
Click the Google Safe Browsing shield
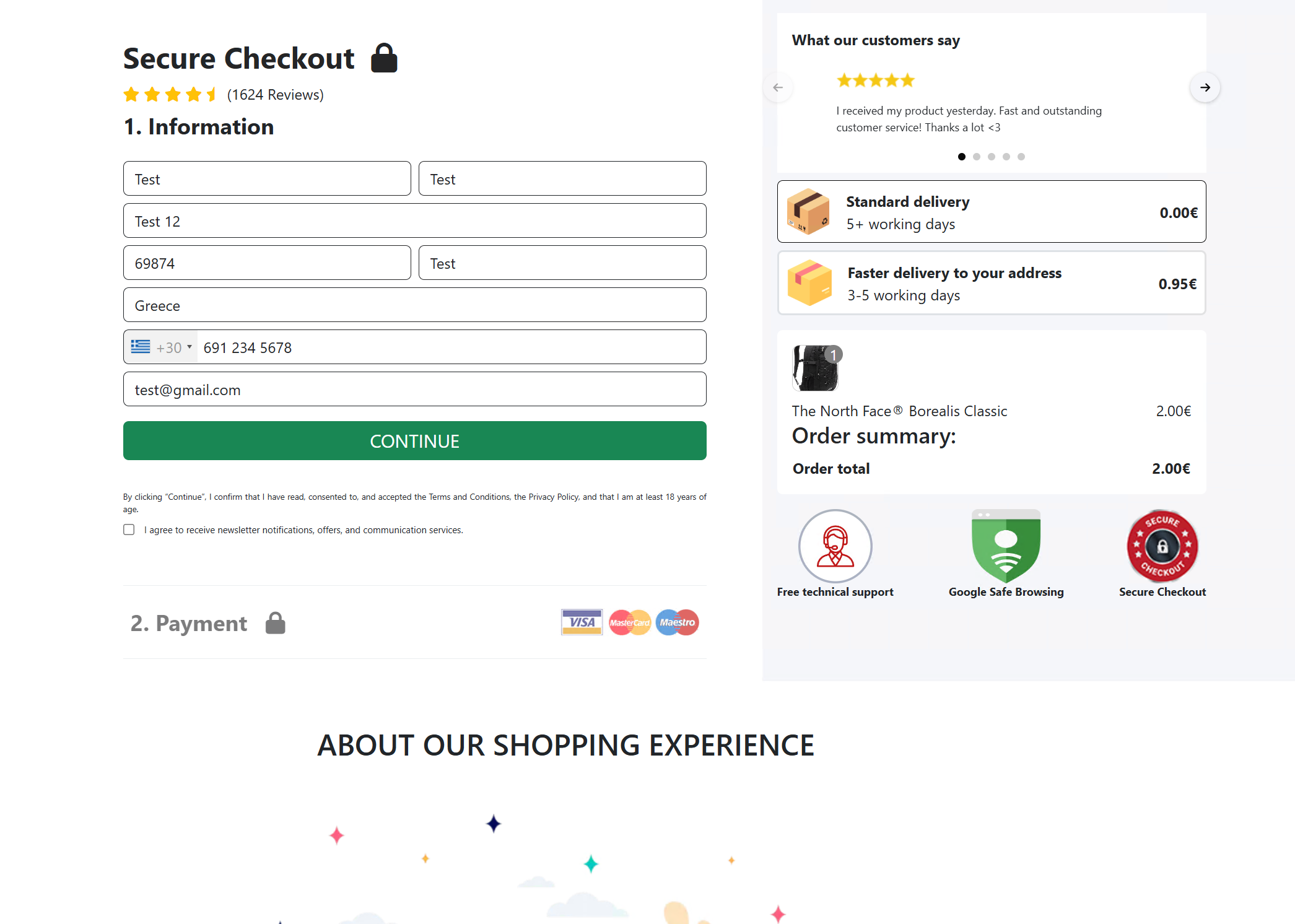pos(1006,546)
